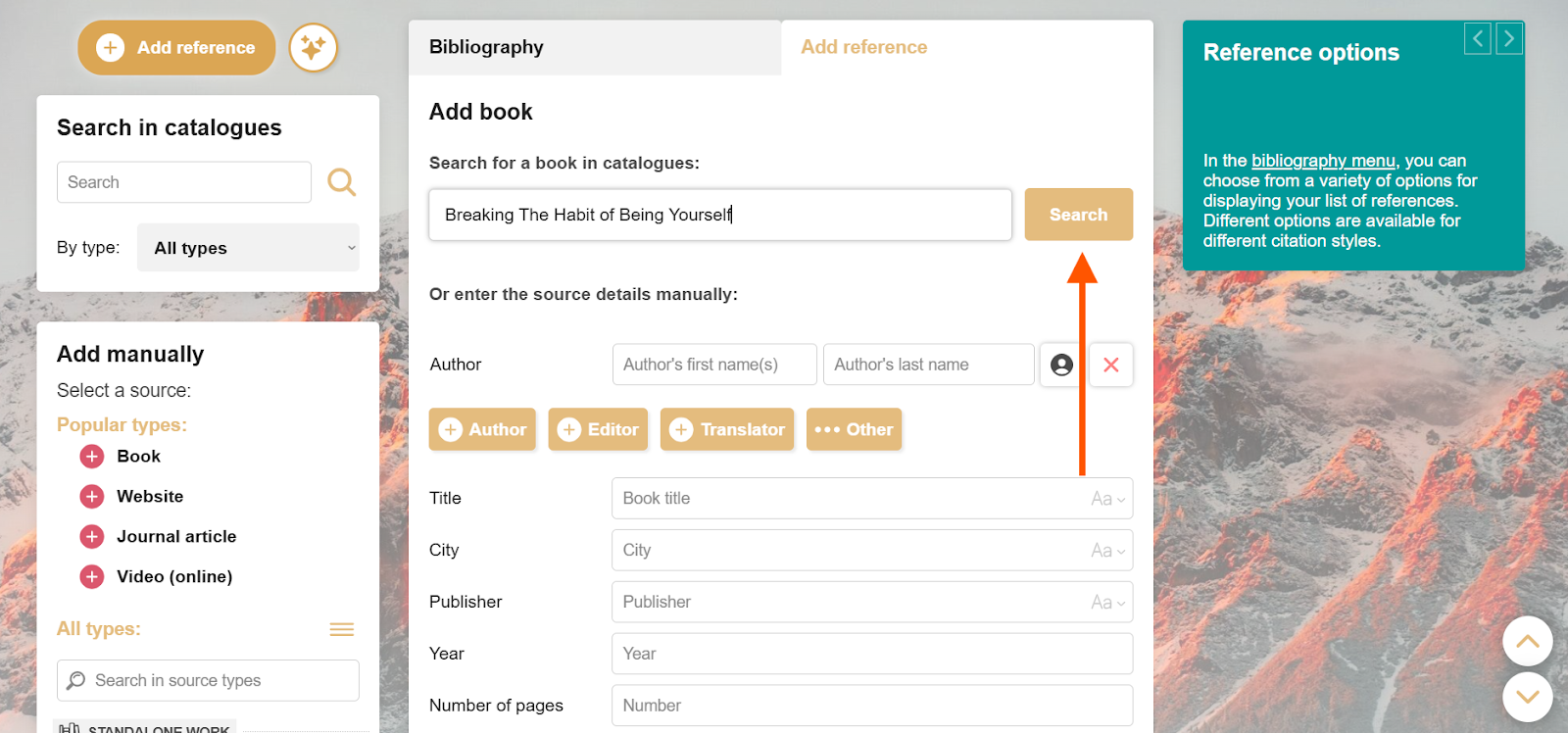Click the up arrow circle at bottom right
Viewport: 1568px width, 733px height.
(1527, 641)
